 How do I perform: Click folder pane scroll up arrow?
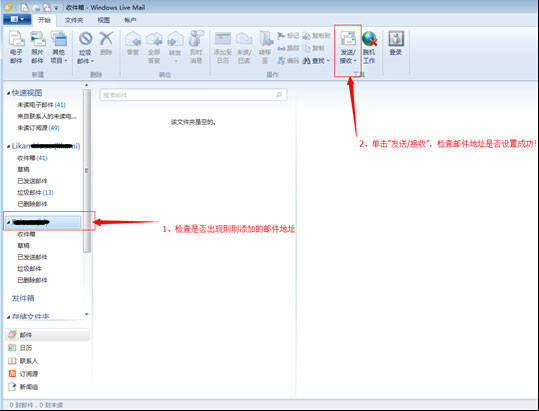point(87,85)
